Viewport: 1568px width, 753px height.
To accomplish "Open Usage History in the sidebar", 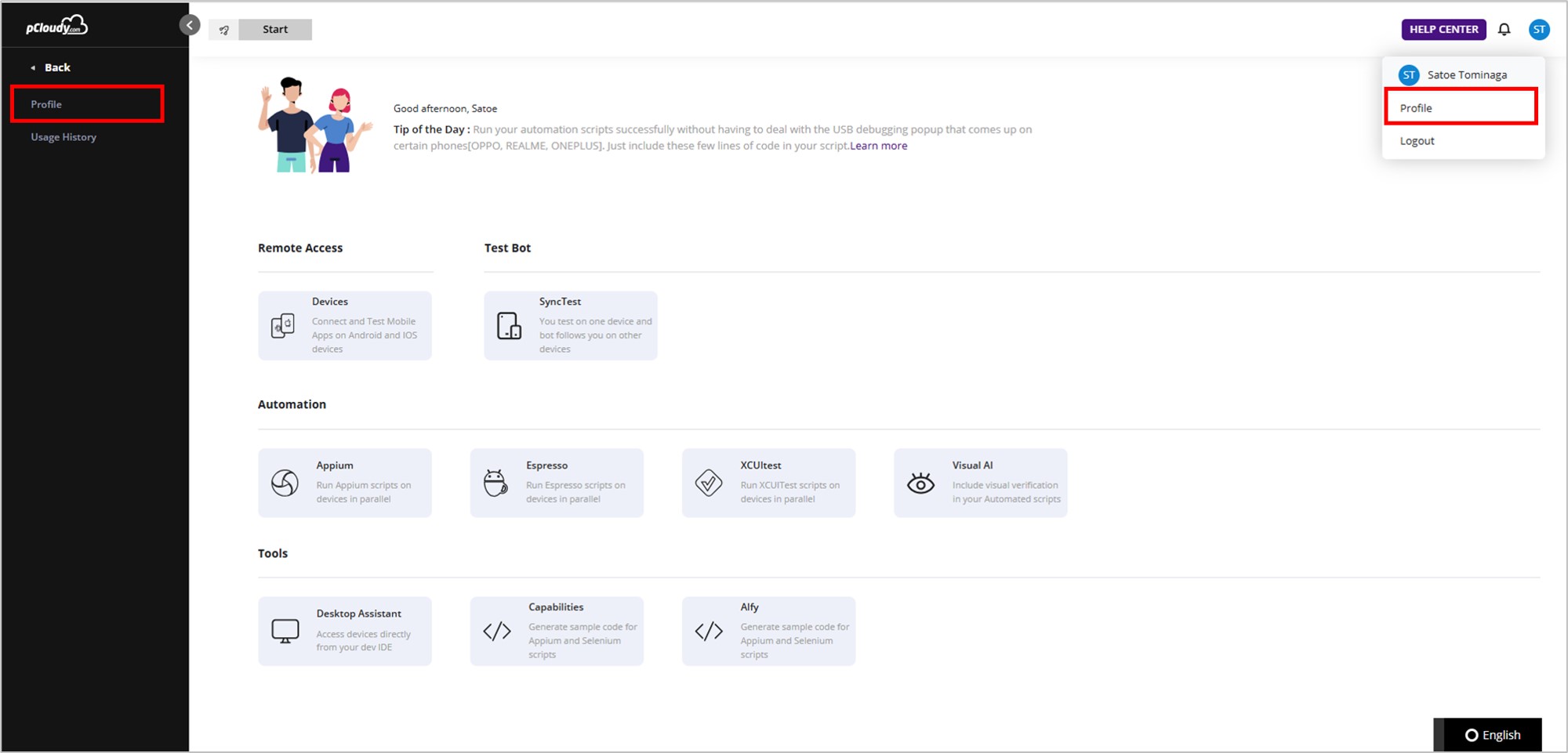I will [64, 137].
